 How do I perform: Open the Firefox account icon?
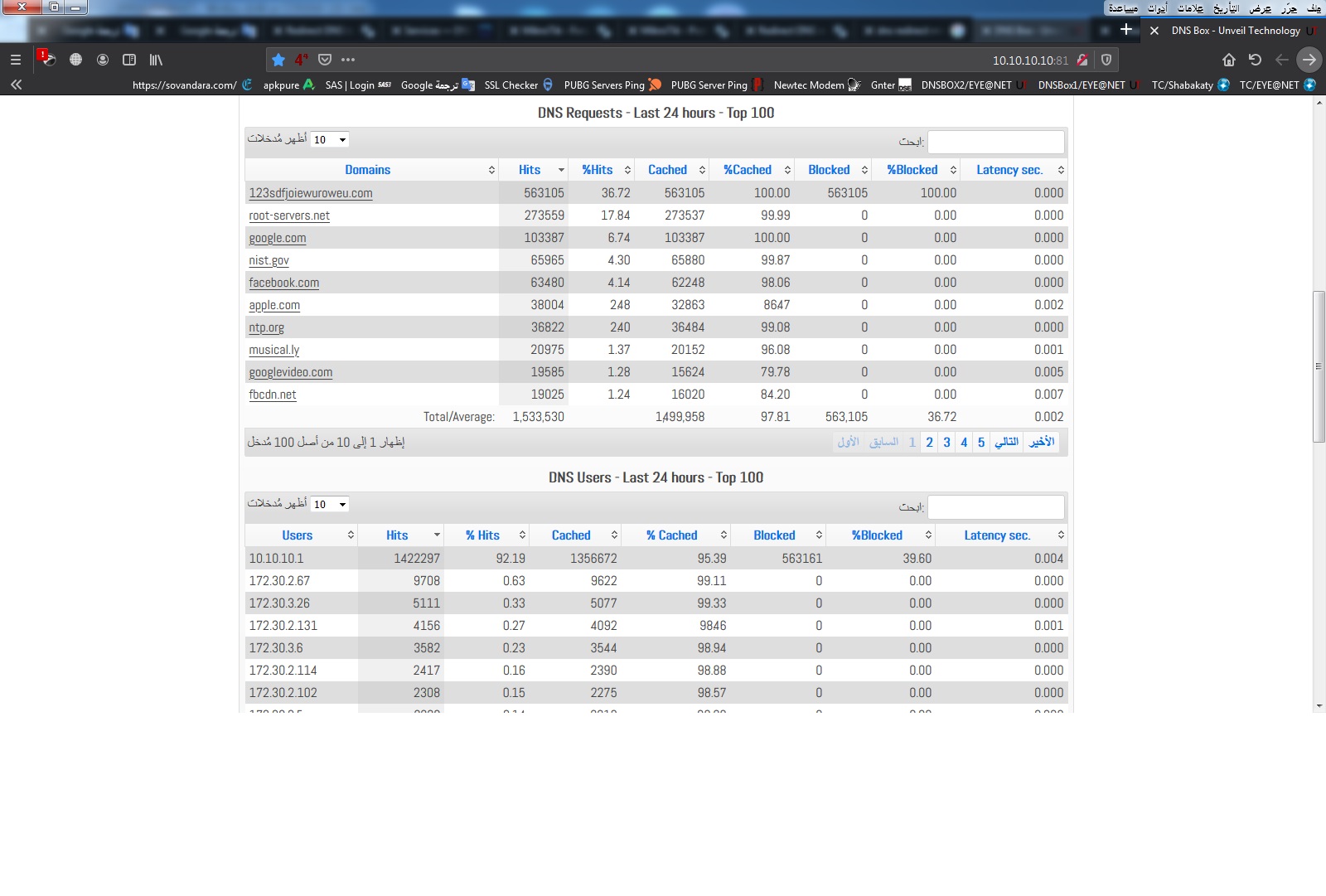[x=103, y=60]
